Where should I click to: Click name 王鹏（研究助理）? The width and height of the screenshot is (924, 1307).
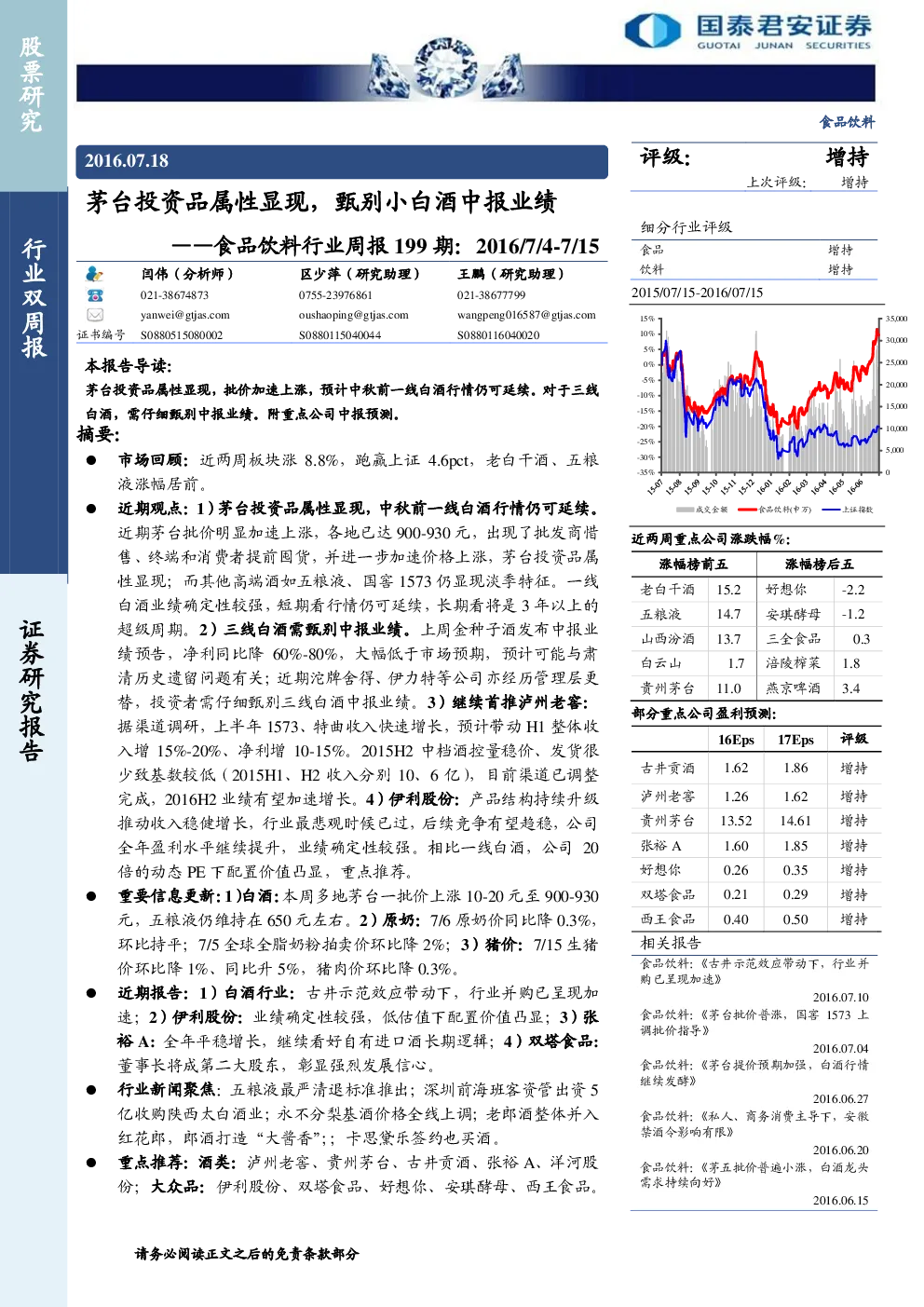coord(510,274)
